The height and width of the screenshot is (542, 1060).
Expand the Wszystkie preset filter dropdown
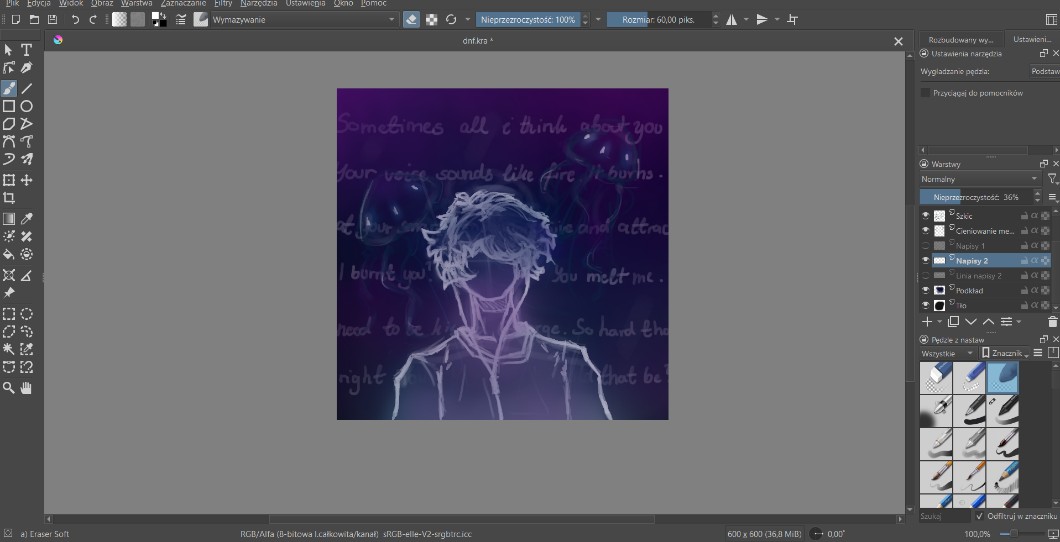point(947,353)
